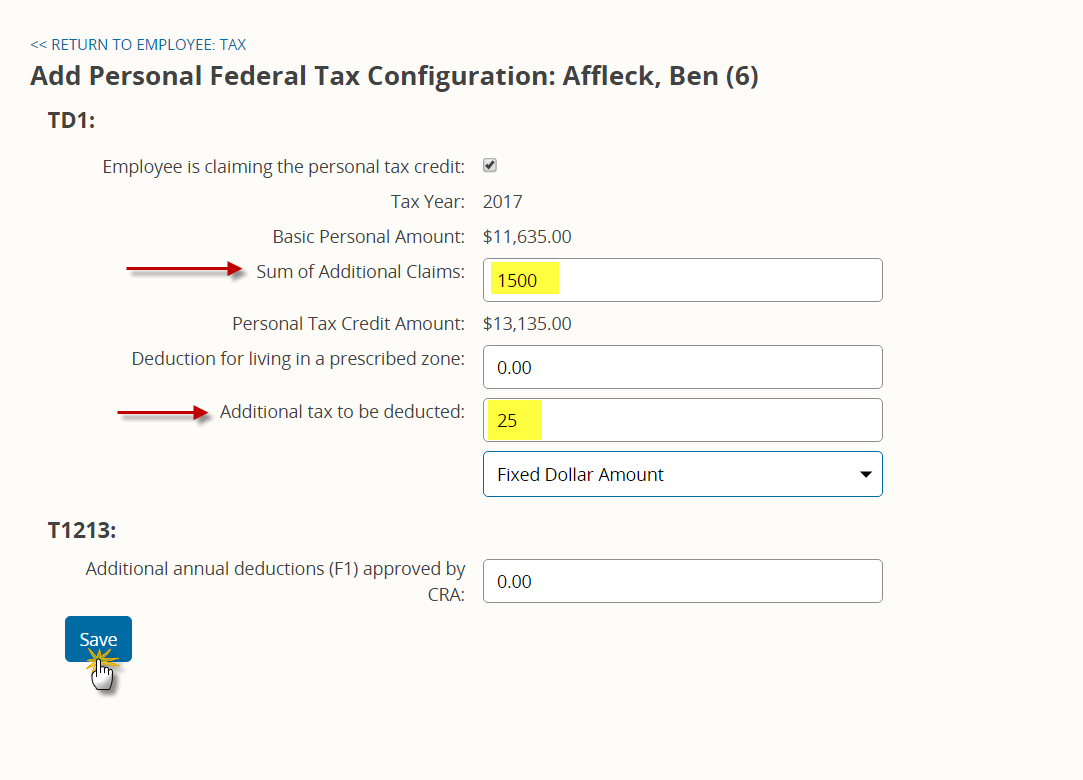
Task: Click the Additional tax to be deducted field
Action: tap(682, 420)
